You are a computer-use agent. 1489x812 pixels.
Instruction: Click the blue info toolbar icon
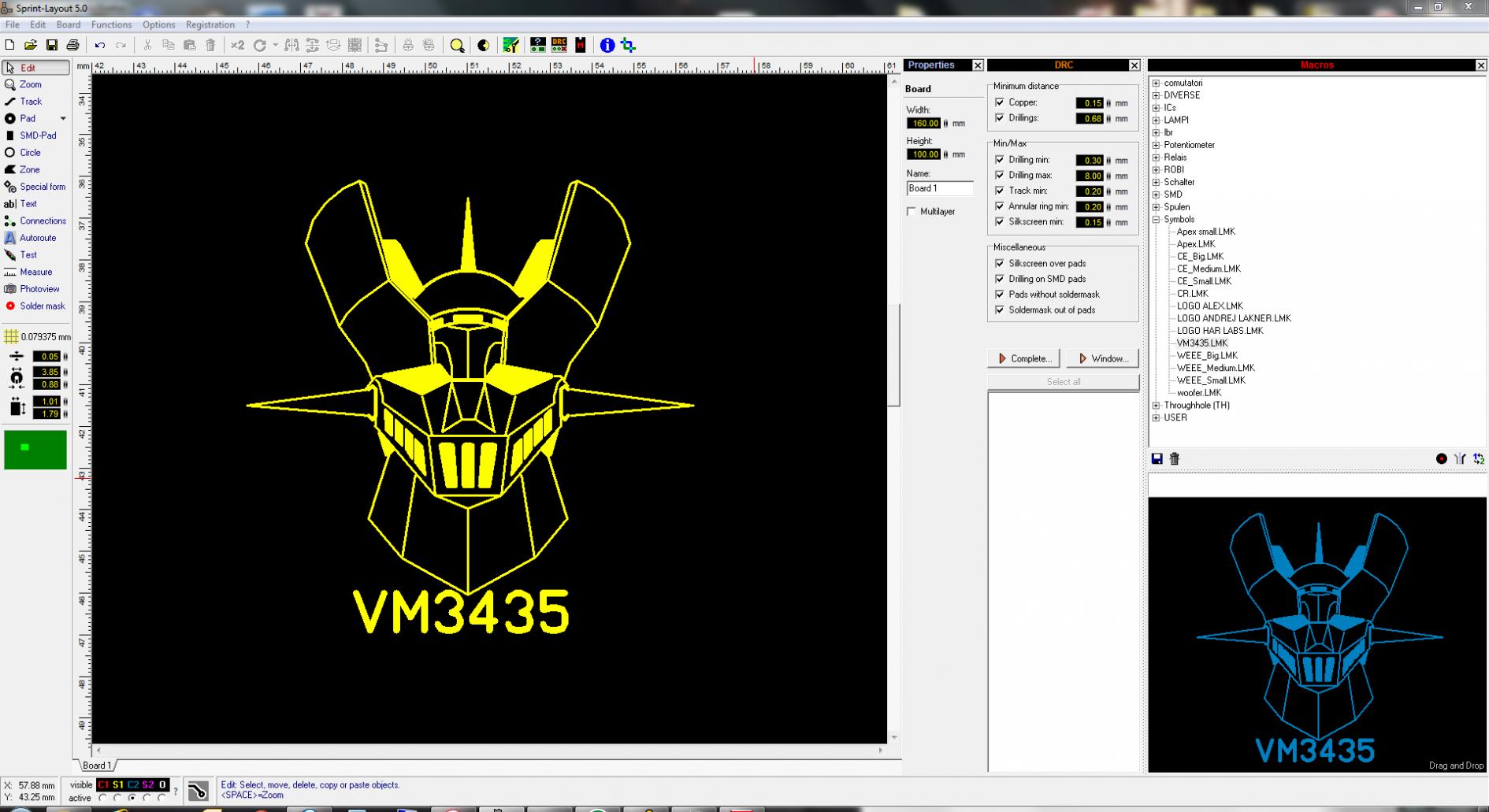point(607,45)
